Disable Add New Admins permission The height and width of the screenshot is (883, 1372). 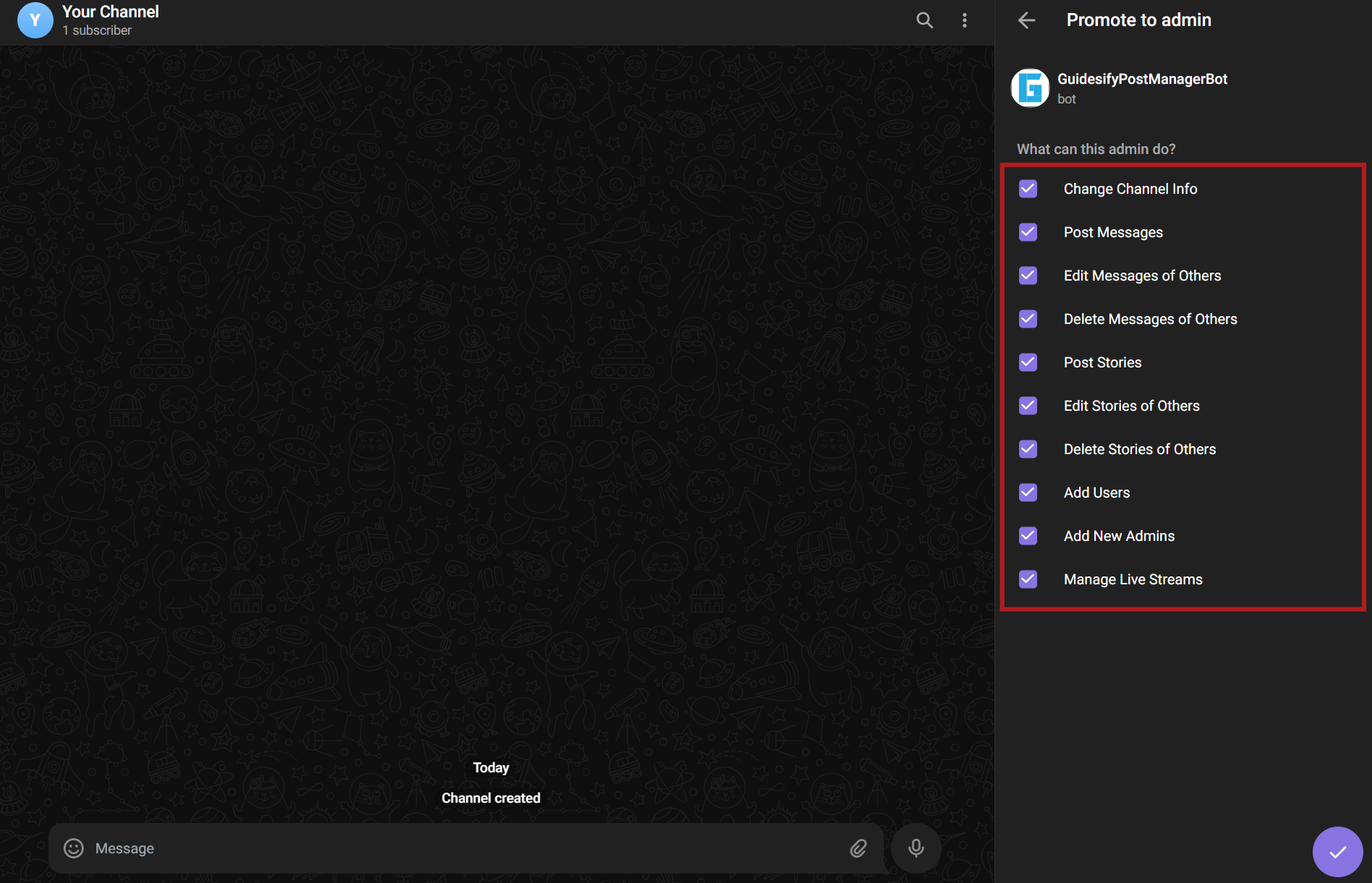pyautogui.click(x=1028, y=536)
